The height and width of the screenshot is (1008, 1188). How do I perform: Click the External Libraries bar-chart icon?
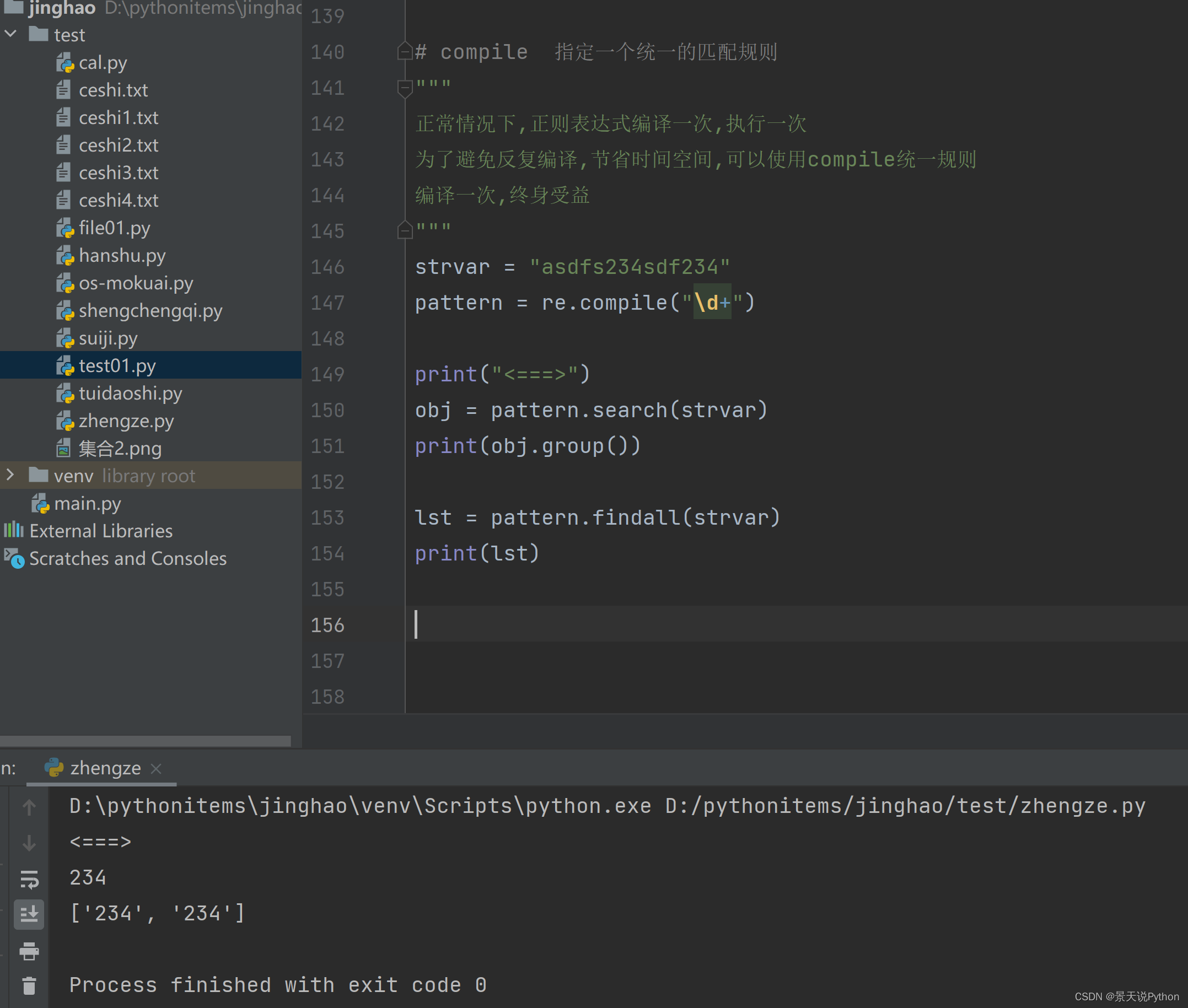click(14, 530)
